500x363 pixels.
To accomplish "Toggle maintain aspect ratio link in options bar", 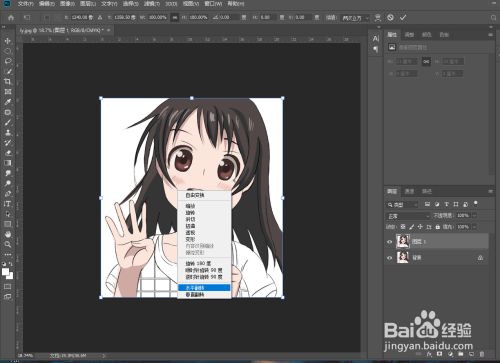I will pyautogui.click(x=175, y=17).
